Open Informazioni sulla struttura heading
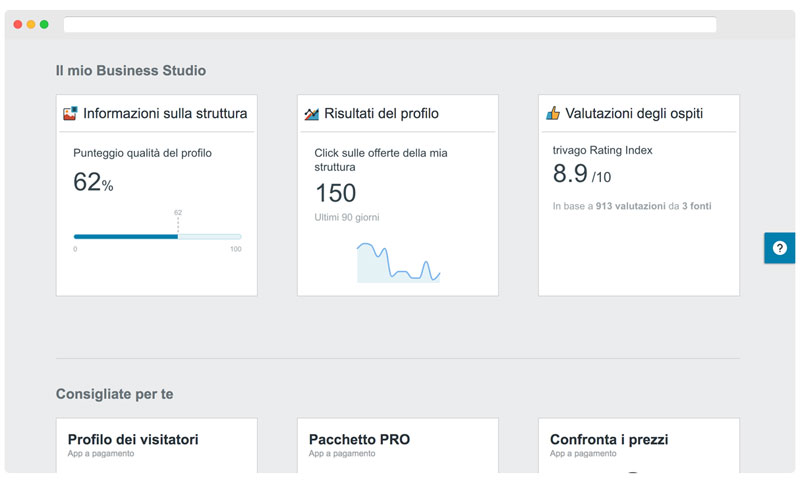The height and width of the screenshot is (483, 800). tap(165, 114)
